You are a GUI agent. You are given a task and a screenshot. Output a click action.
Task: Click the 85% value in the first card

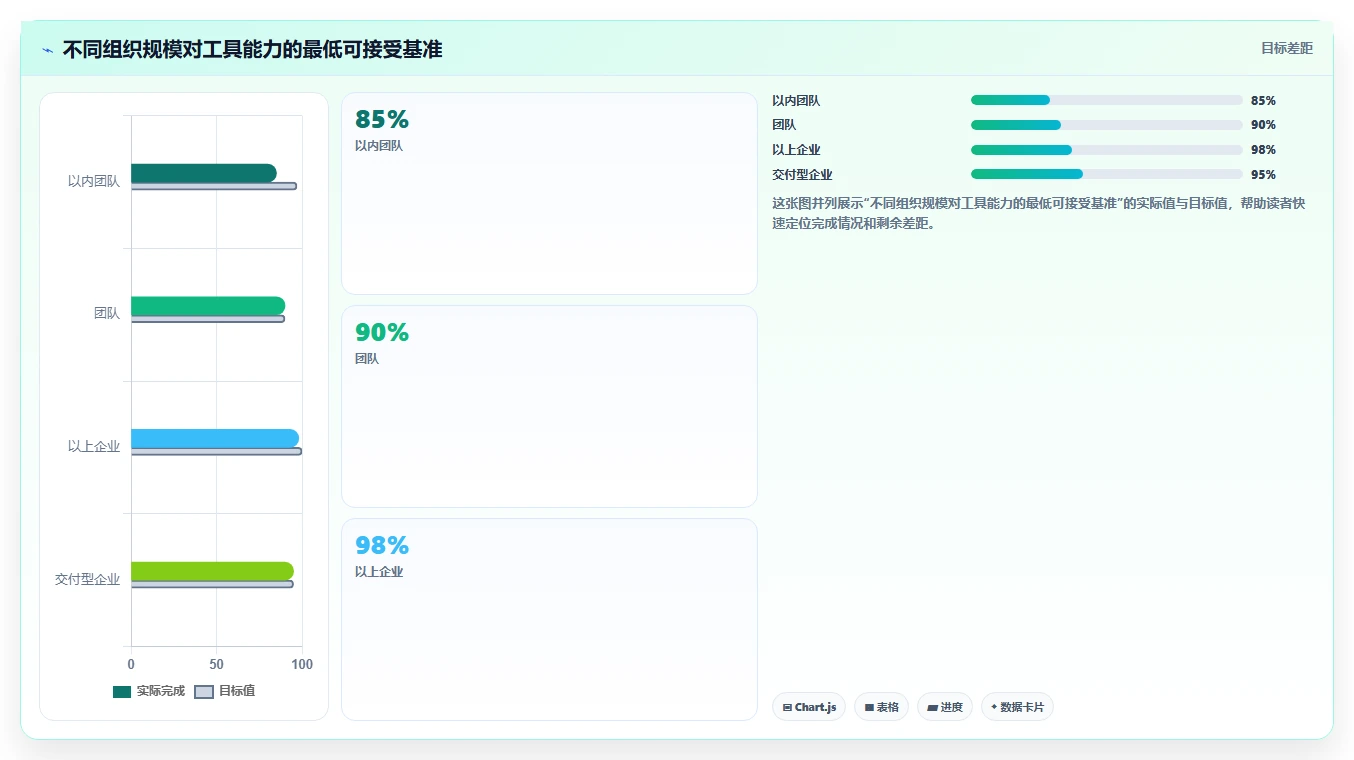point(382,120)
